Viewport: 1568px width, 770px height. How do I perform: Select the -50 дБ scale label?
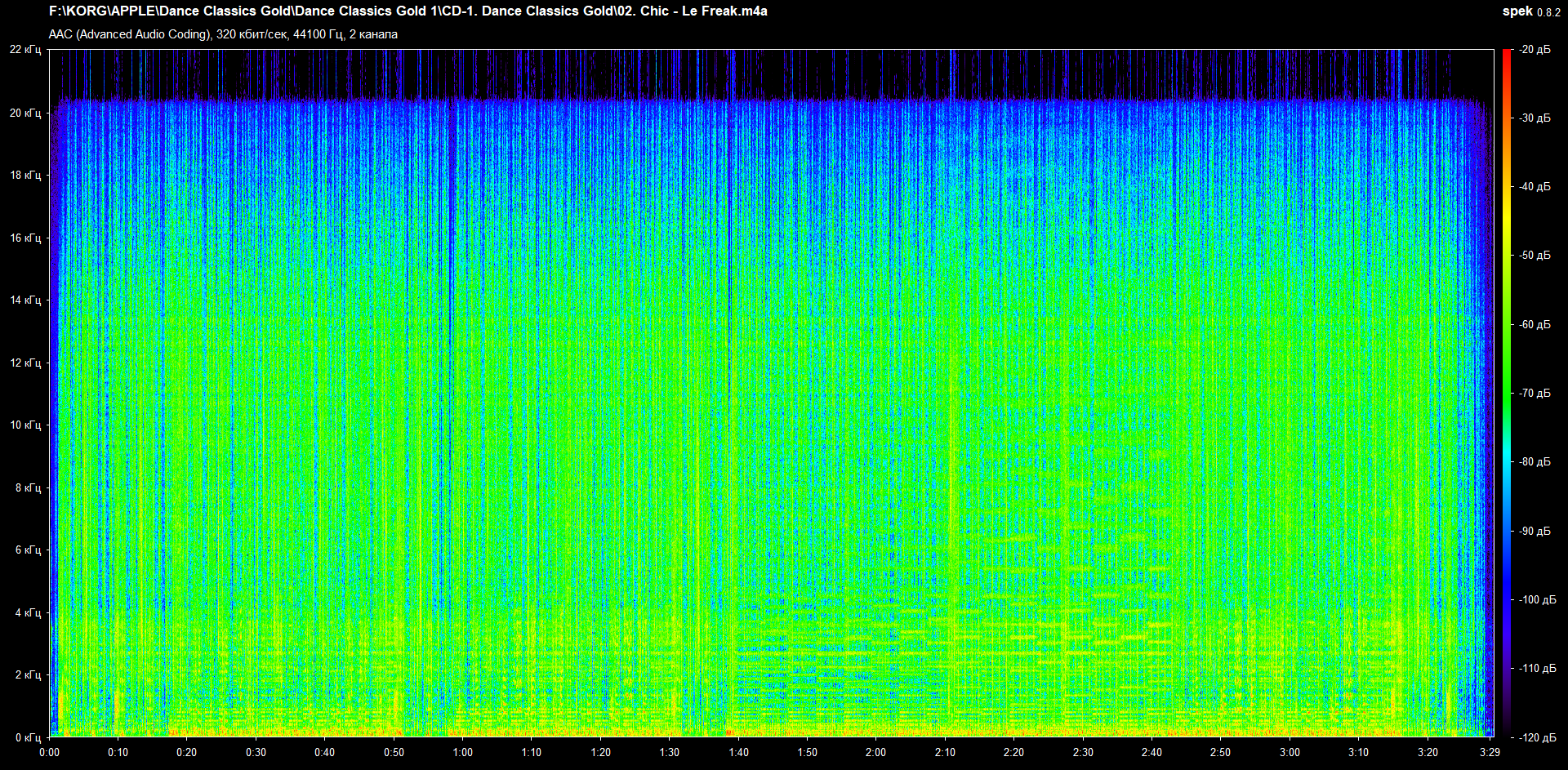pos(1535,256)
